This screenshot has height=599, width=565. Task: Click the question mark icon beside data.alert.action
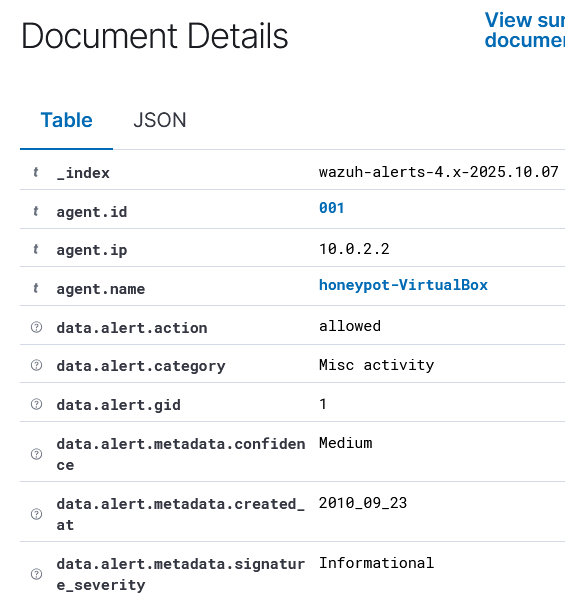pyautogui.click(x=36, y=327)
